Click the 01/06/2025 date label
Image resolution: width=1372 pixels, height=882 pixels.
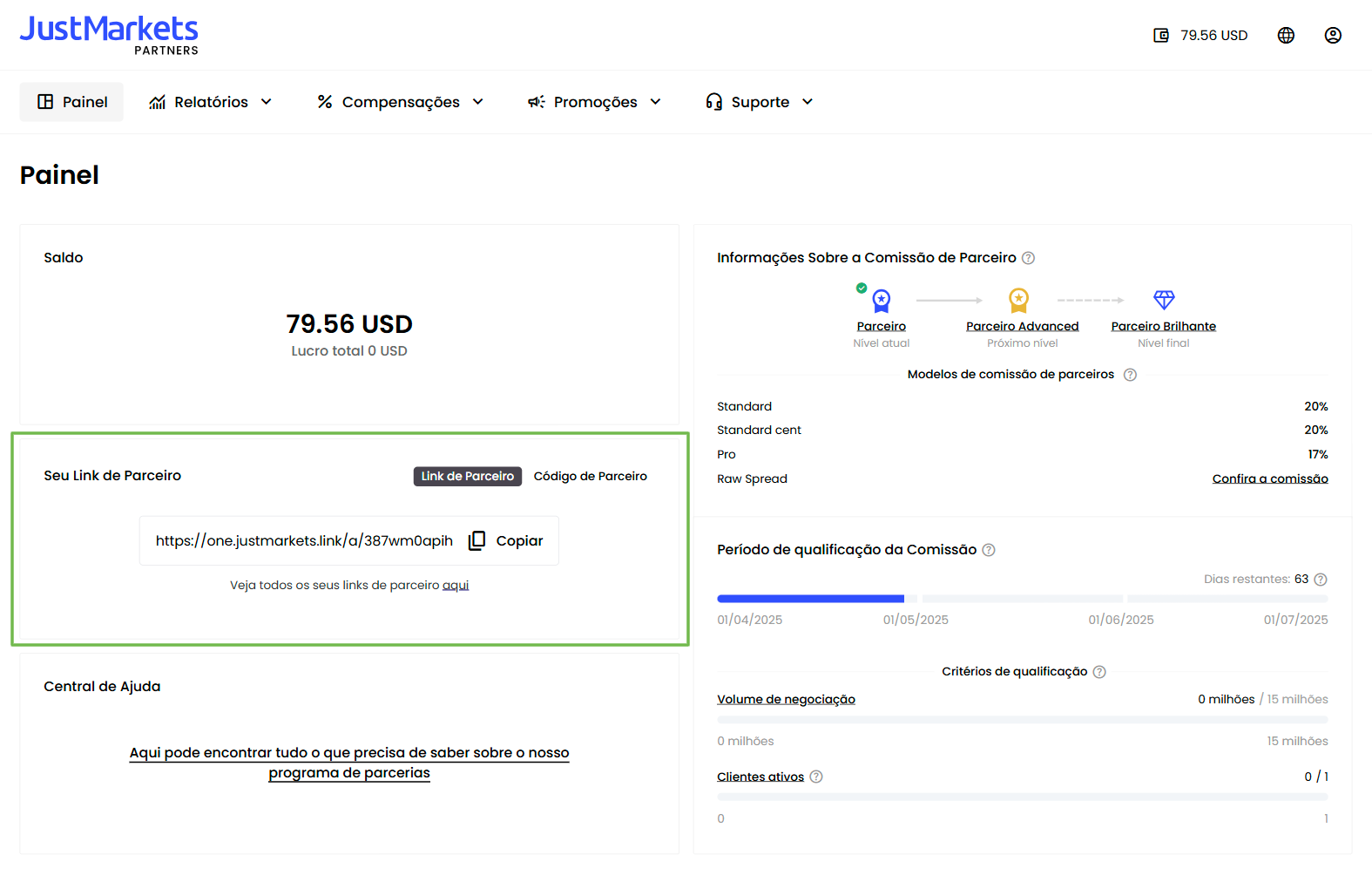click(1121, 621)
